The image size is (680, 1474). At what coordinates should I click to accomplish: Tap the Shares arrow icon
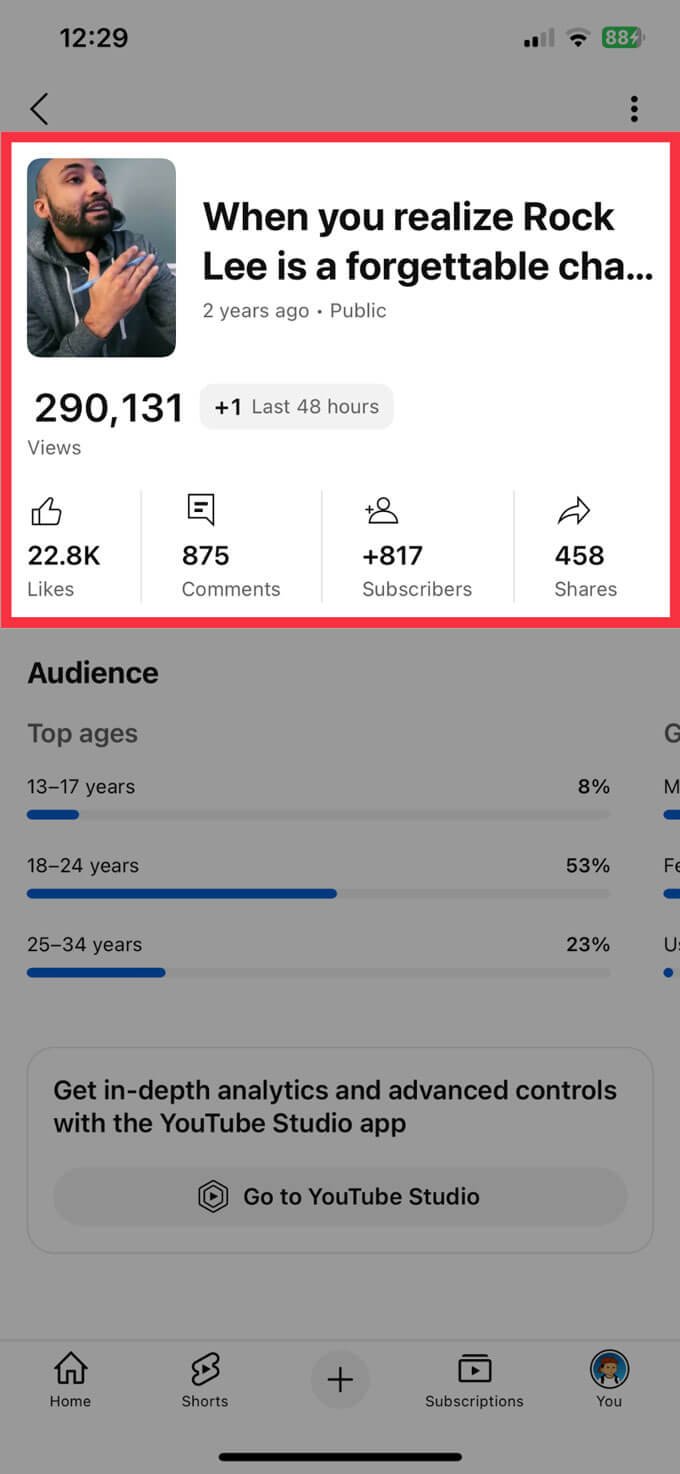pyautogui.click(x=573, y=513)
